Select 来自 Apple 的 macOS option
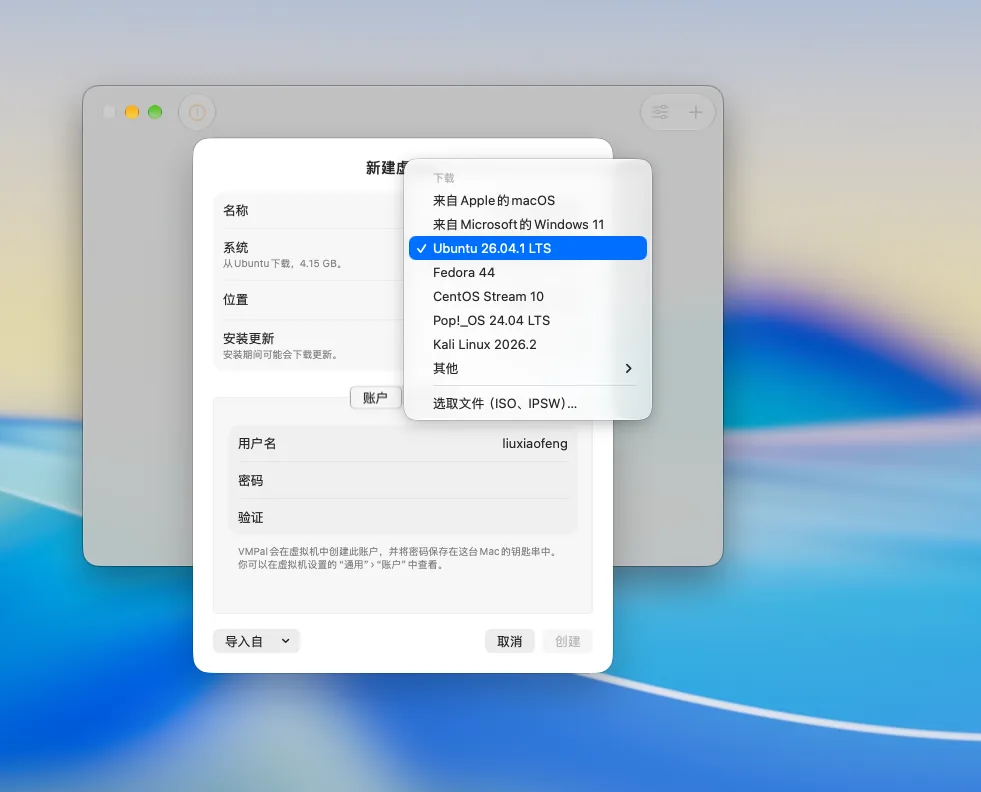 (527, 200)
